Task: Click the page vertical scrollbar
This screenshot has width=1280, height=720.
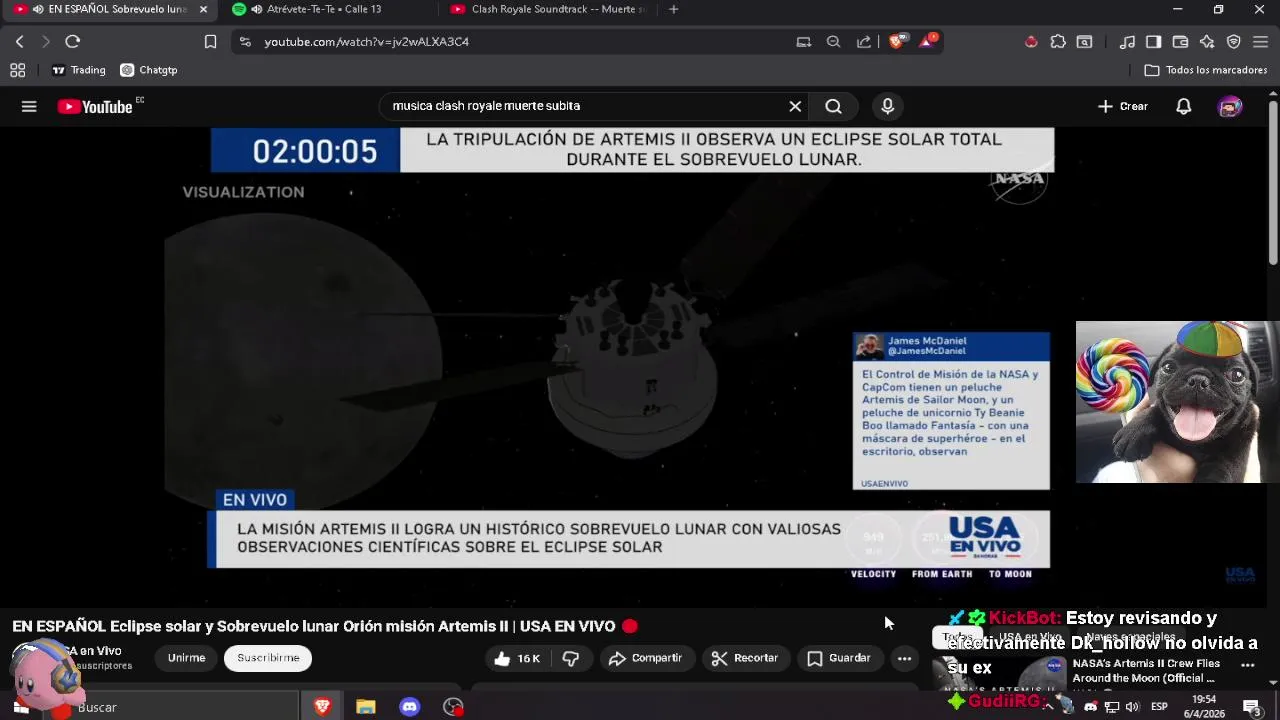Action: (1273, 183)
